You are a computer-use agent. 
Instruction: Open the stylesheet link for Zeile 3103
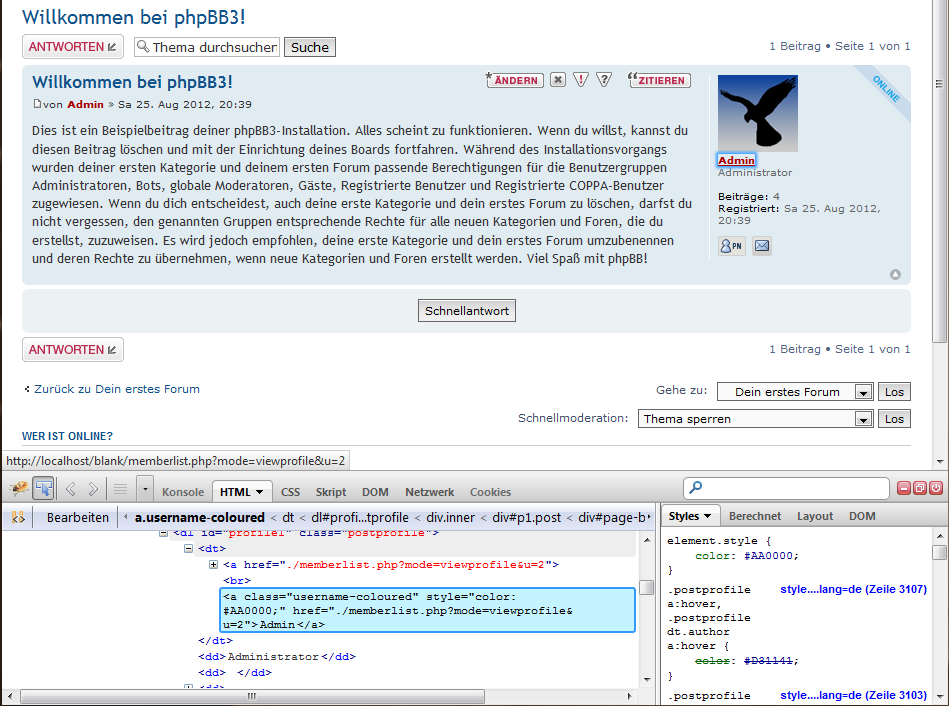[x=853, y=695]
